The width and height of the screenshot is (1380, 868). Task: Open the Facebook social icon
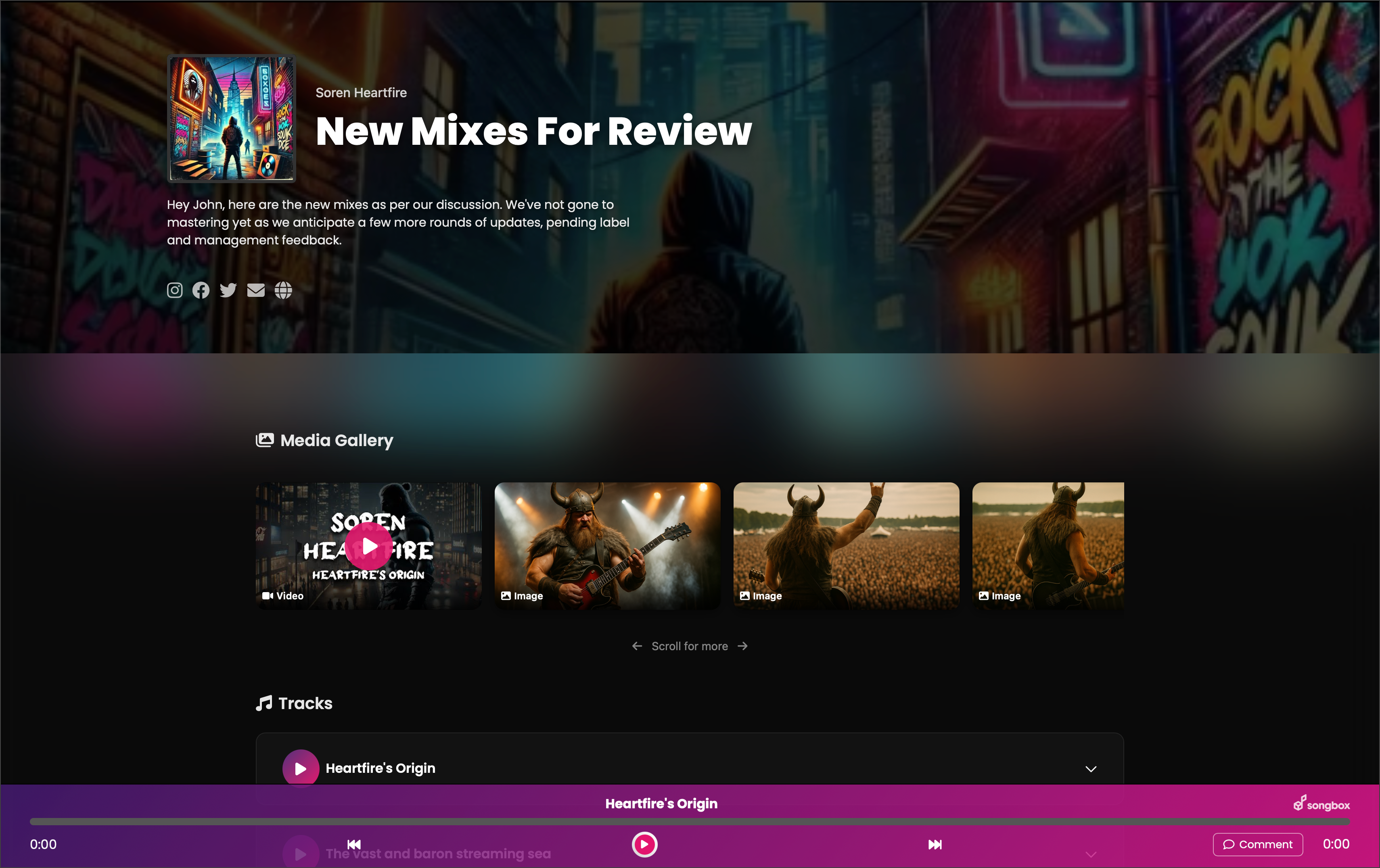click(201, 290)
